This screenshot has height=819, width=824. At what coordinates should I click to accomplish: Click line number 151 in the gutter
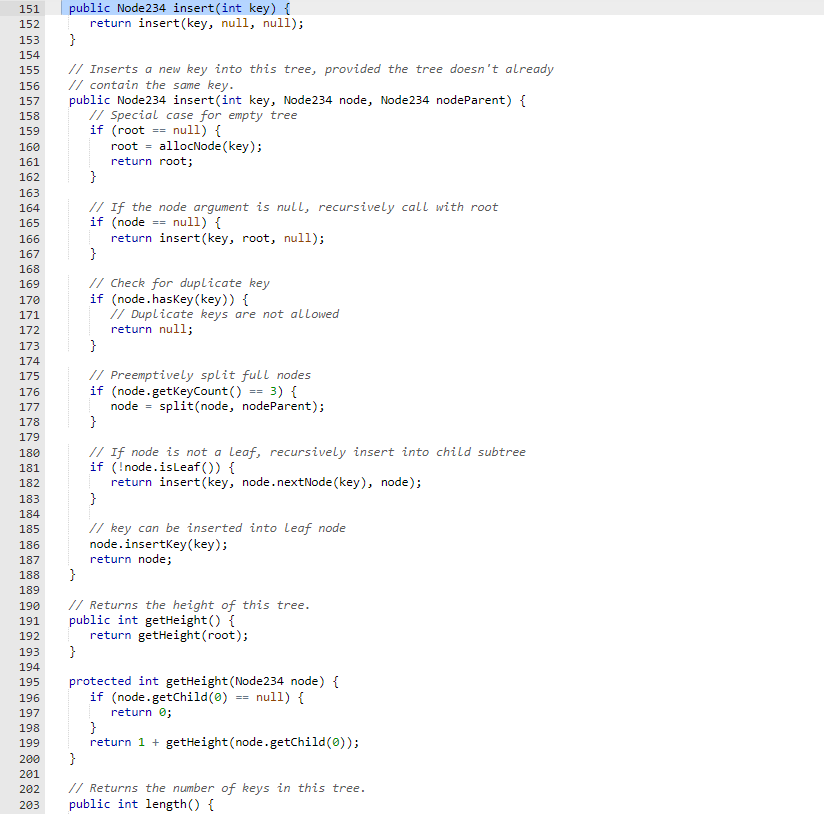pyautogui.click(x=28, y=8)
